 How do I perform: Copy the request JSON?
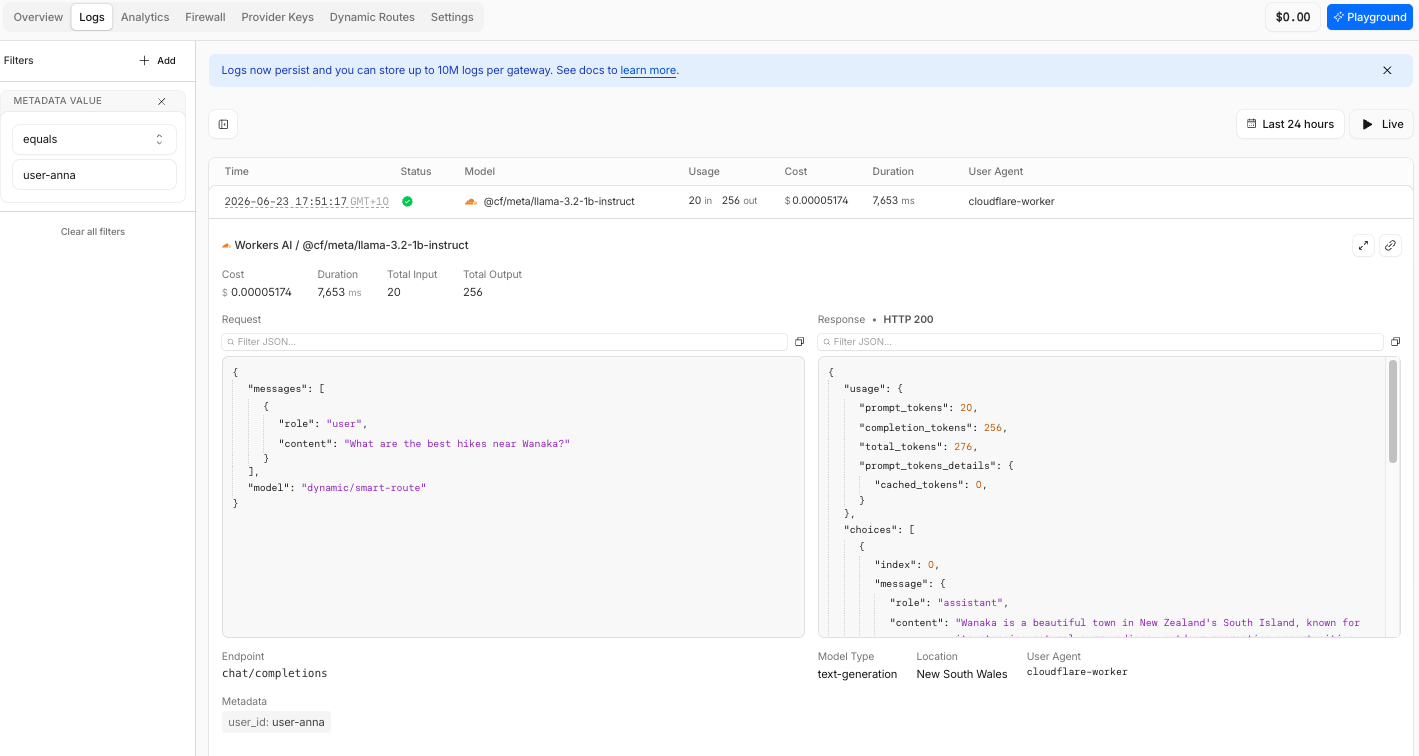point(799,342)
